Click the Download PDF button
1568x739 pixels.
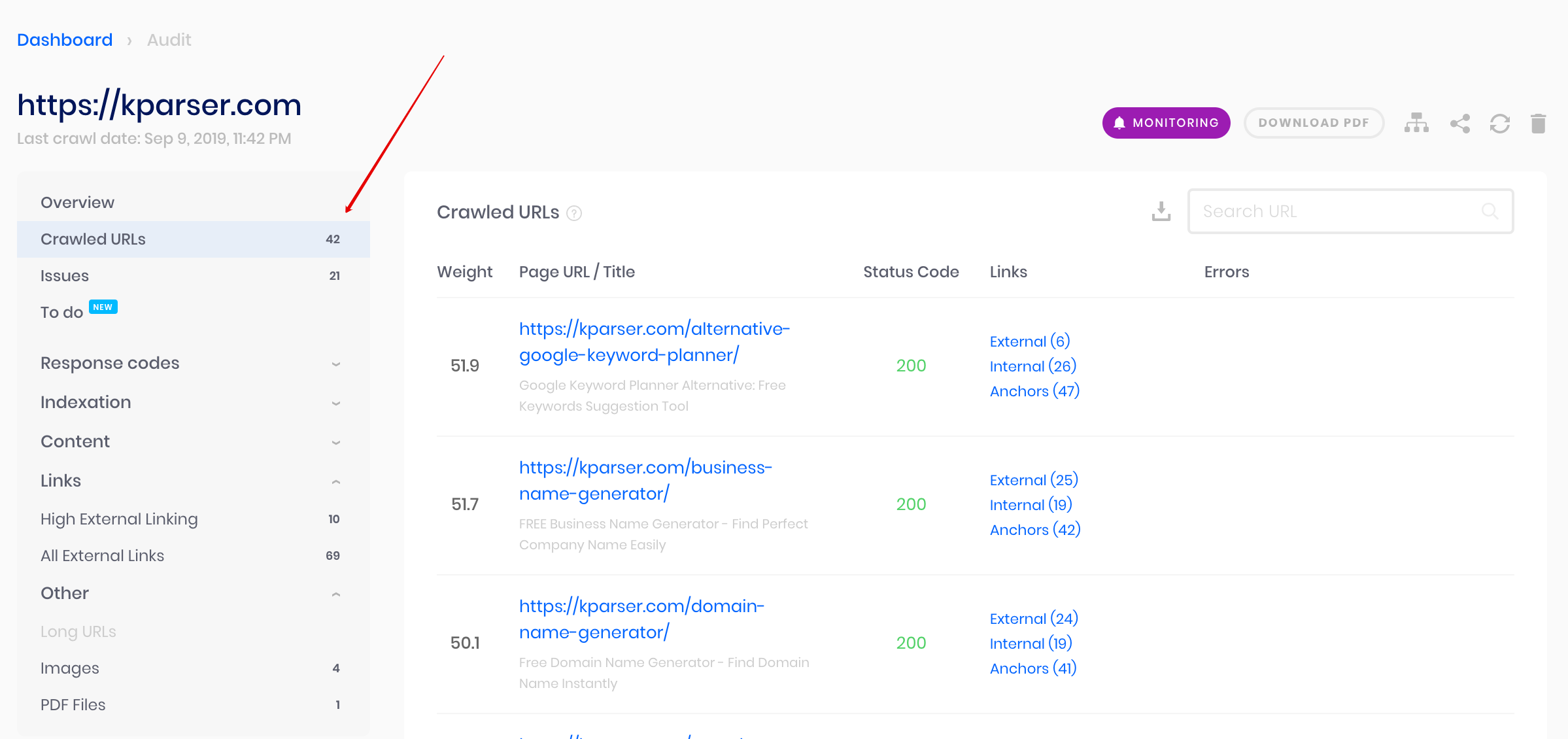pyautogui.click(x=1314, y=123)
